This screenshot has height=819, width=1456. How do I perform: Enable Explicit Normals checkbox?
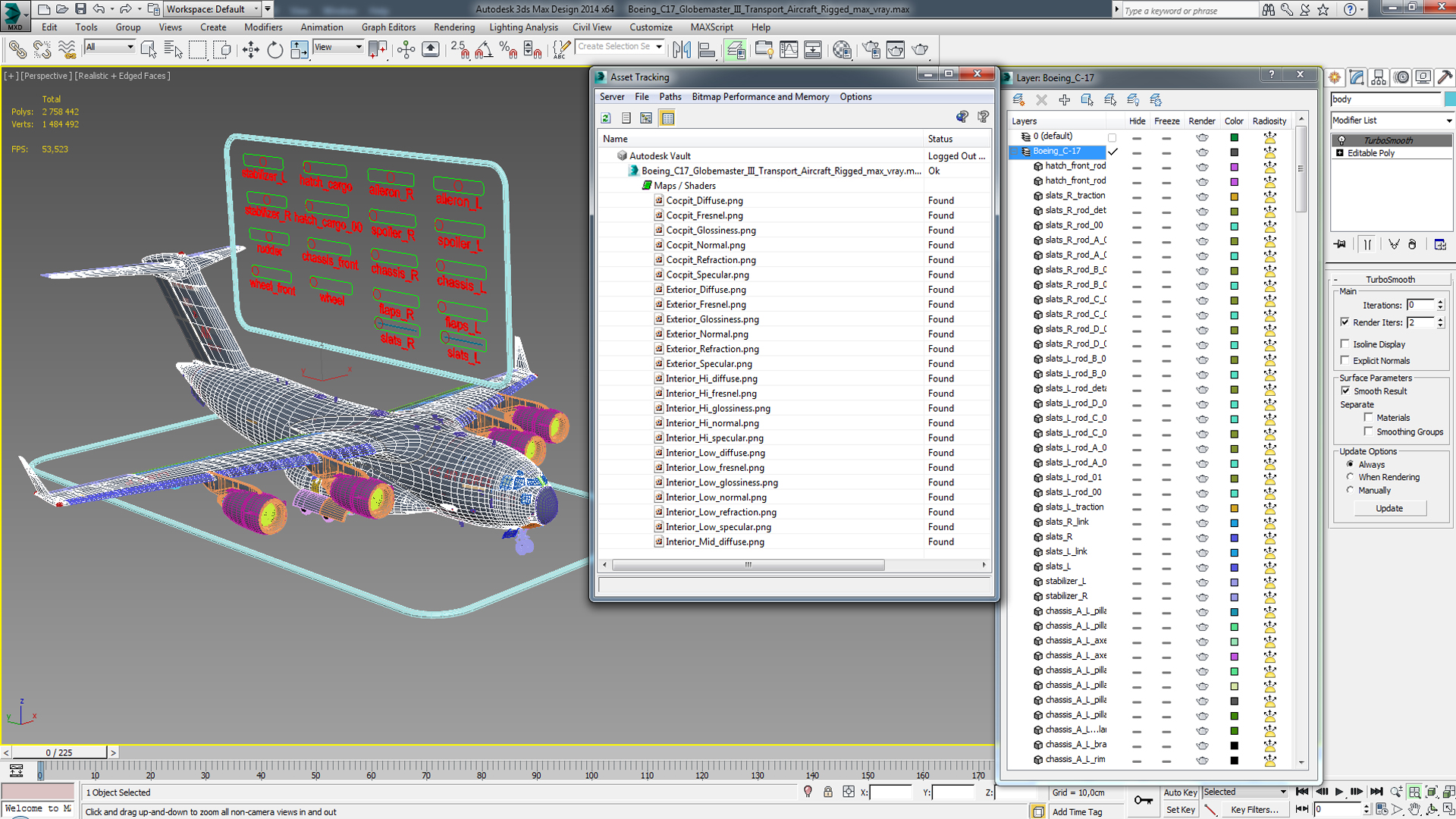coord(1345,360)
